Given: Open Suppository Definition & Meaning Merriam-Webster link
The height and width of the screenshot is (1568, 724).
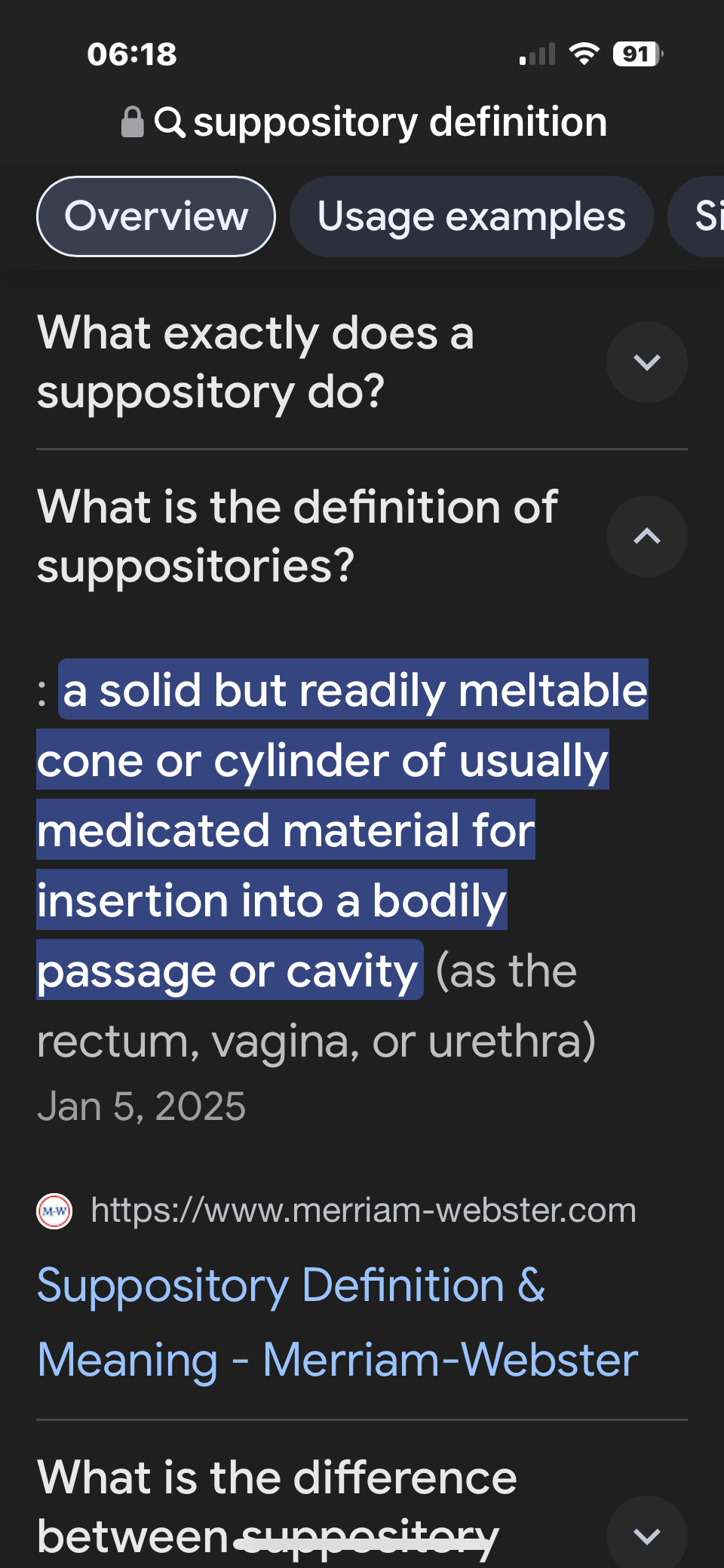Looking at the screenshot, I should [338, 1322].
